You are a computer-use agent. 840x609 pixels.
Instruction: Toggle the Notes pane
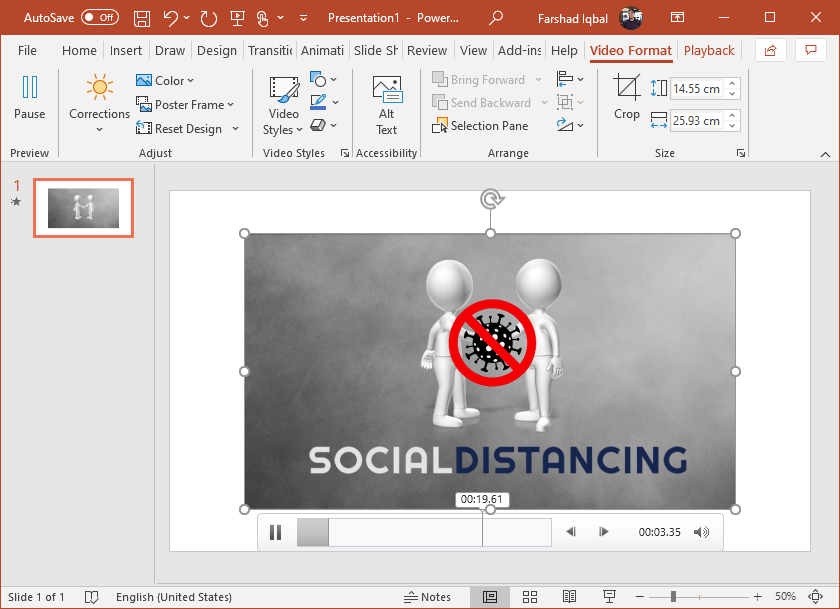click(x=427, y=597)
